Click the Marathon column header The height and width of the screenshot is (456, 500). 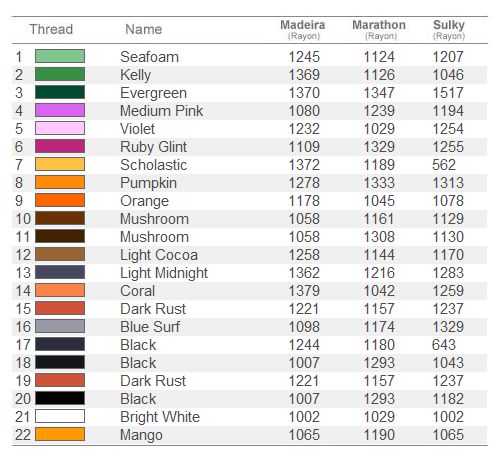point(379,29)
